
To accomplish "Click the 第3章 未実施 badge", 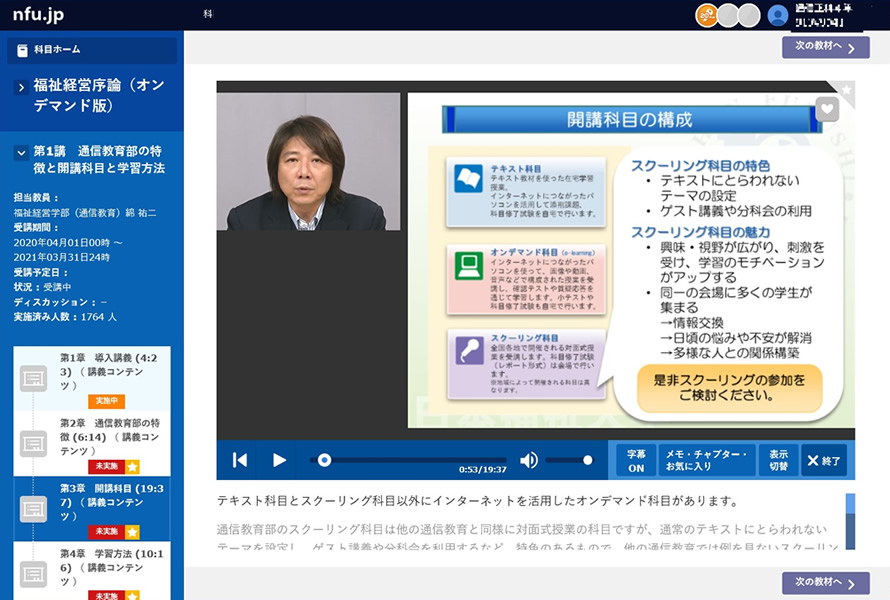I will [106, 532].
